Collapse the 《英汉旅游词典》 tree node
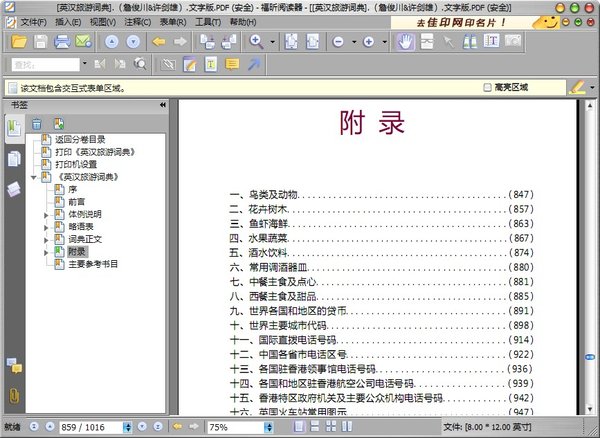Viewport: 600px width, 438px height. (x=34, y=177)
